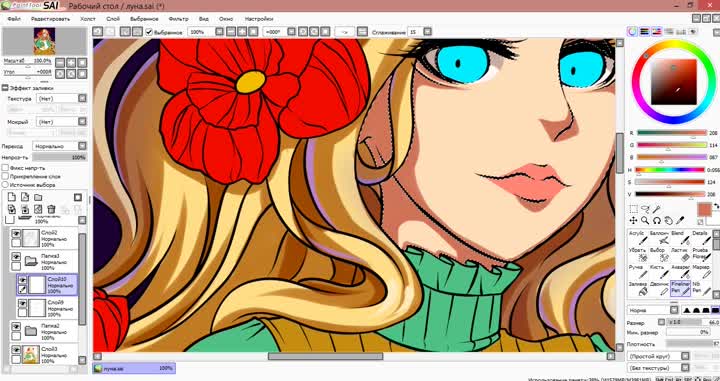The height and width of the screenshot is (381, 720).
Task: Hide folder Папка3 using its eye
Action: coord(16,256)
